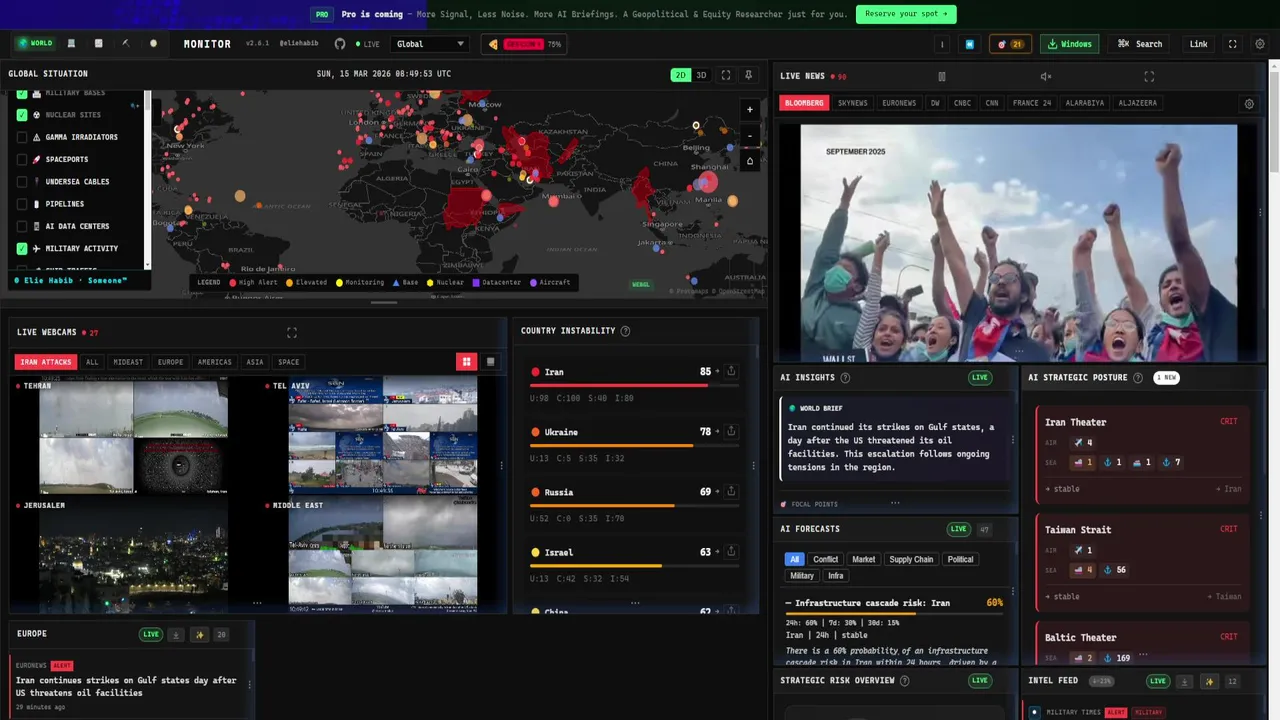Open the GitHub repository icon
The width and height of the screenshot is (1280, 720).
tap(340, 44)
